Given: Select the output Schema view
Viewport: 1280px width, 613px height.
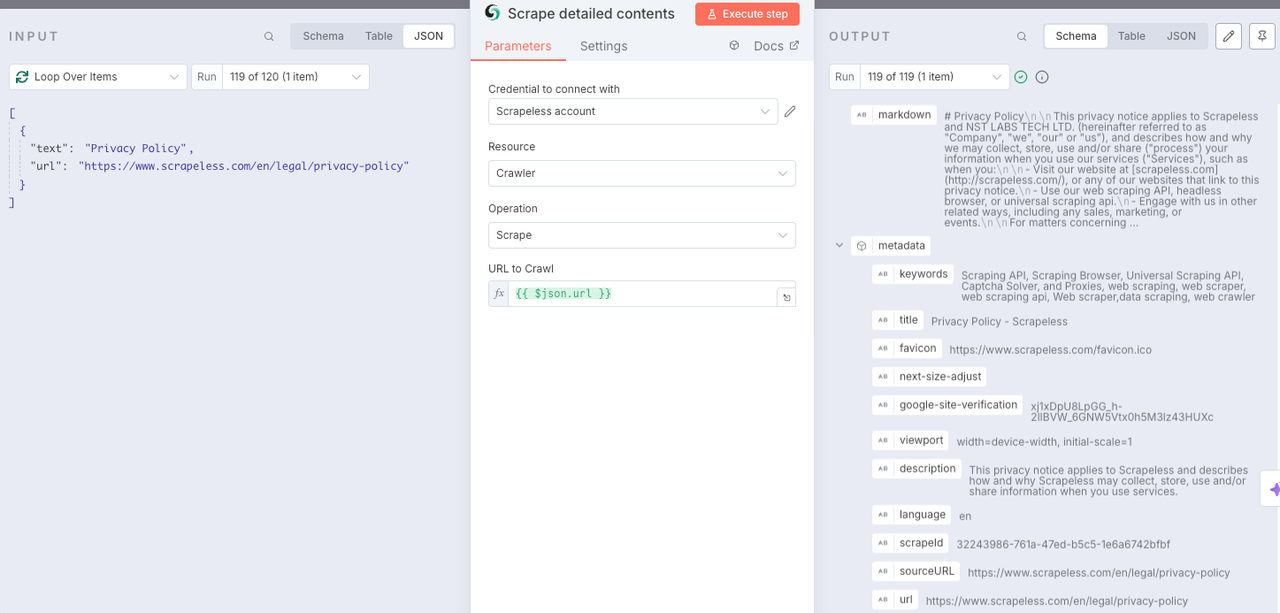Looking at the screenshot, I should [1076, 36].
